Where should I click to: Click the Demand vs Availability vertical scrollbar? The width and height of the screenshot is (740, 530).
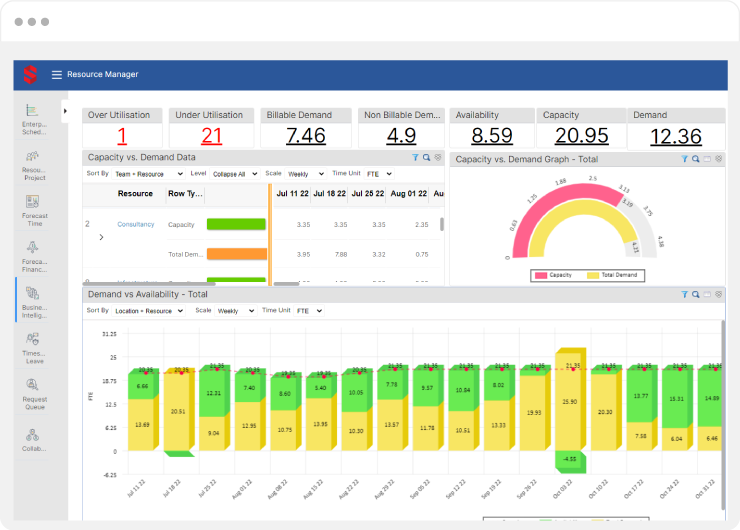click(723, 415)
